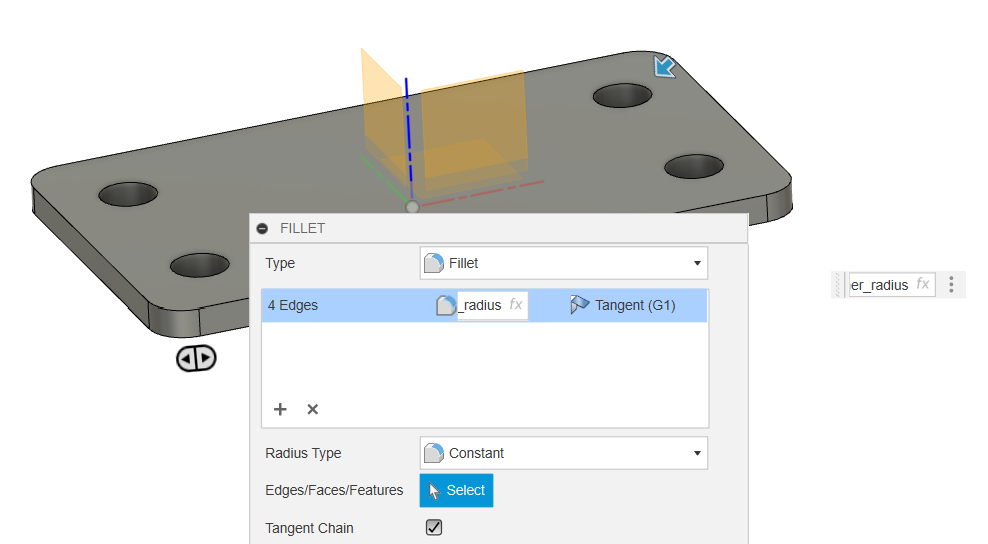Click the blue fillet radius arrow manipulator

pyautogui.click(x=664, y=66)
